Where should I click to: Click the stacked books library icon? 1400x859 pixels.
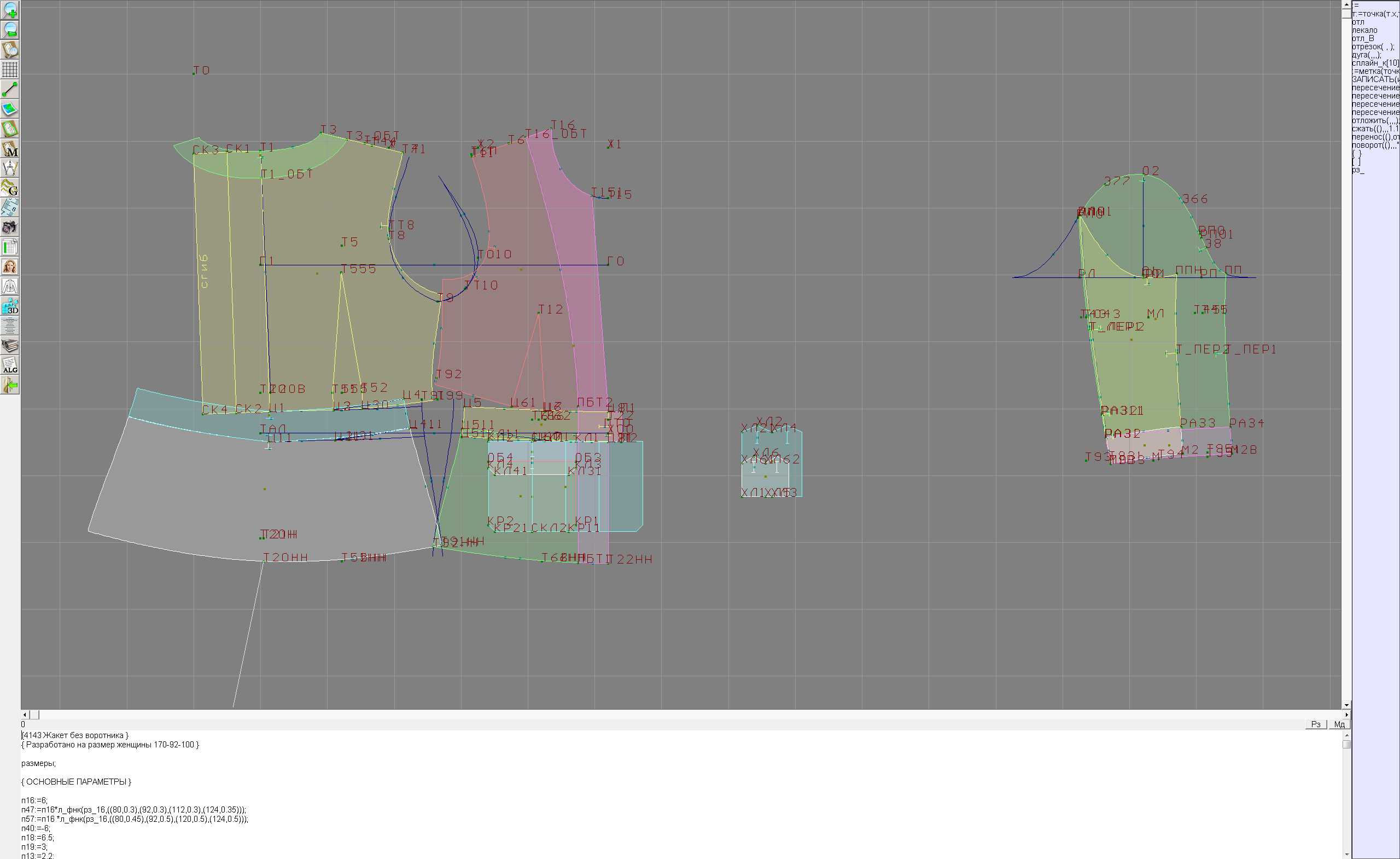(10, 346)
